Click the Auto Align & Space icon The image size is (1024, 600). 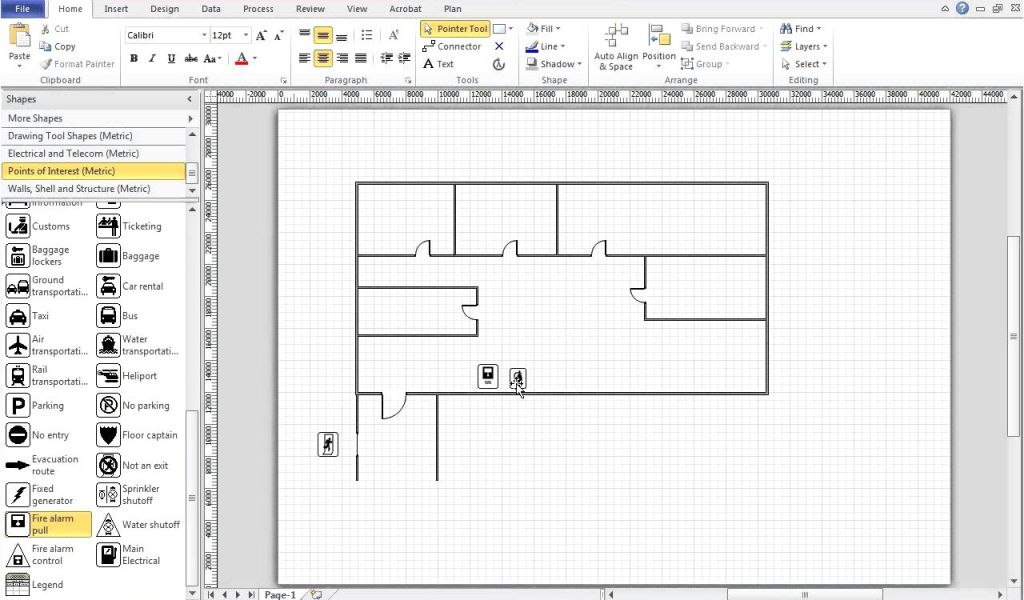coord(616,38)
